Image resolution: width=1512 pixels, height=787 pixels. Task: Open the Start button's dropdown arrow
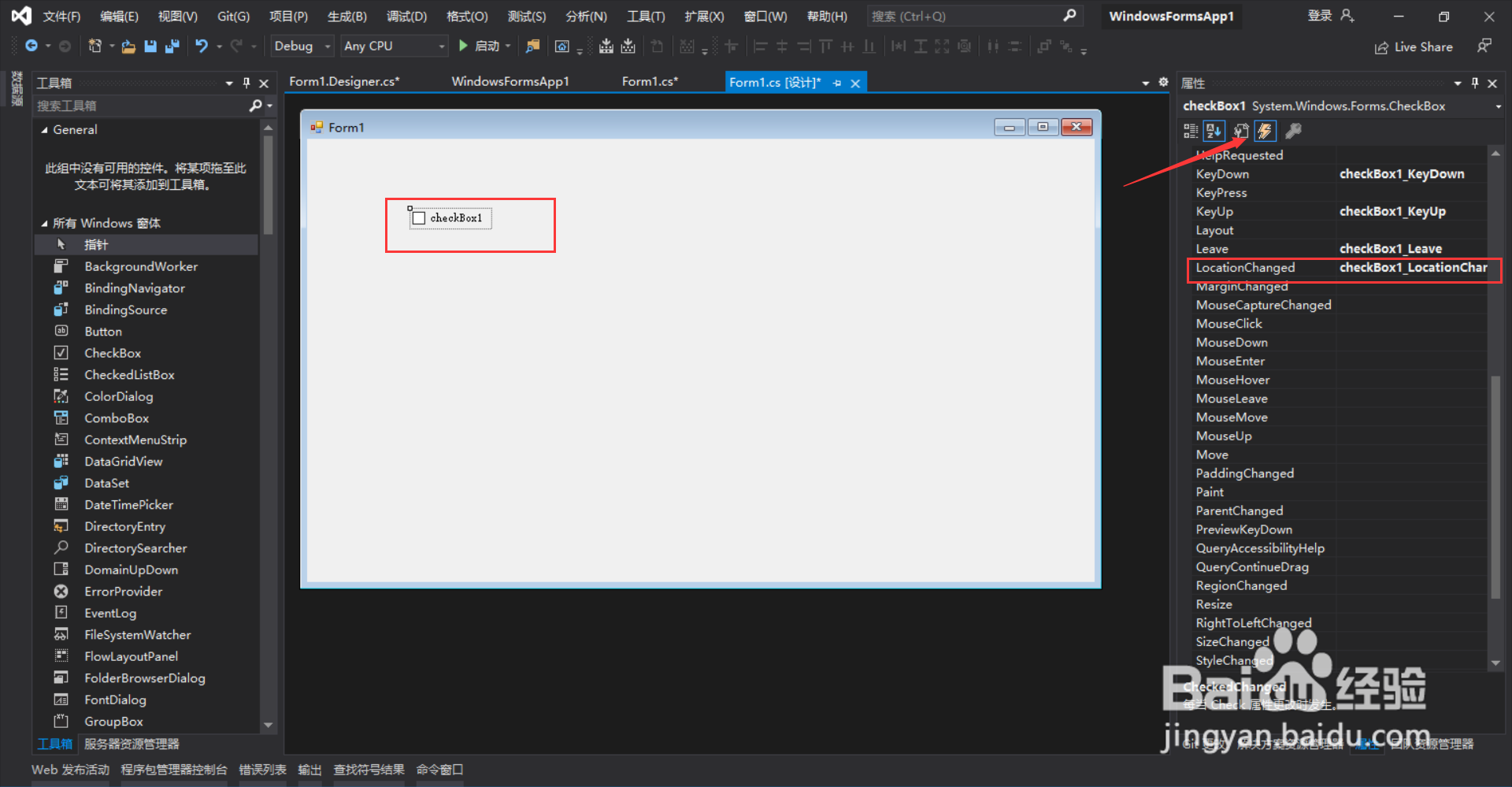(508, 46)
